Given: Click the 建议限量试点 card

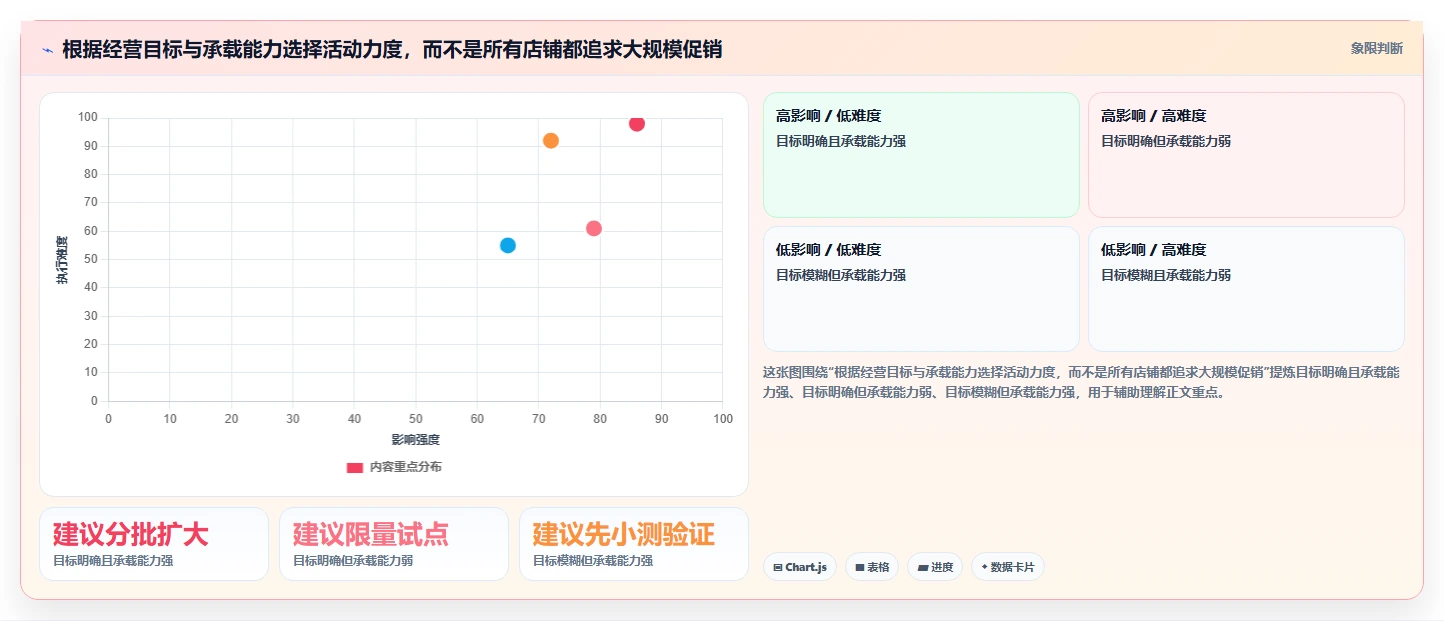Looking at the screenshot, I should [x=394, y=544].
